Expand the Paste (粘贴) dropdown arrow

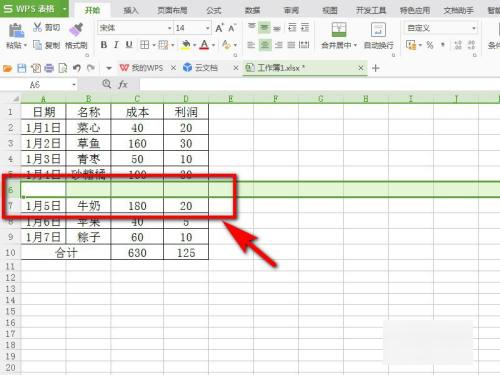(25, 45)
